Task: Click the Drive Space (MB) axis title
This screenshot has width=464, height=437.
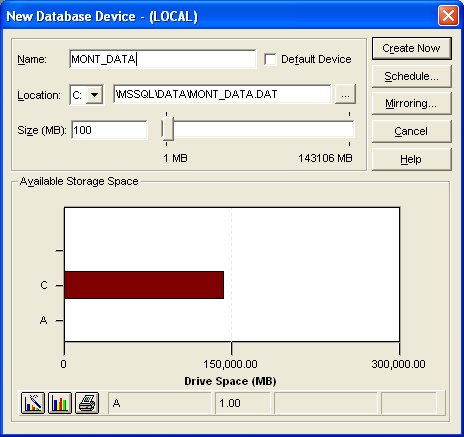Action: (x=230, y=381)
